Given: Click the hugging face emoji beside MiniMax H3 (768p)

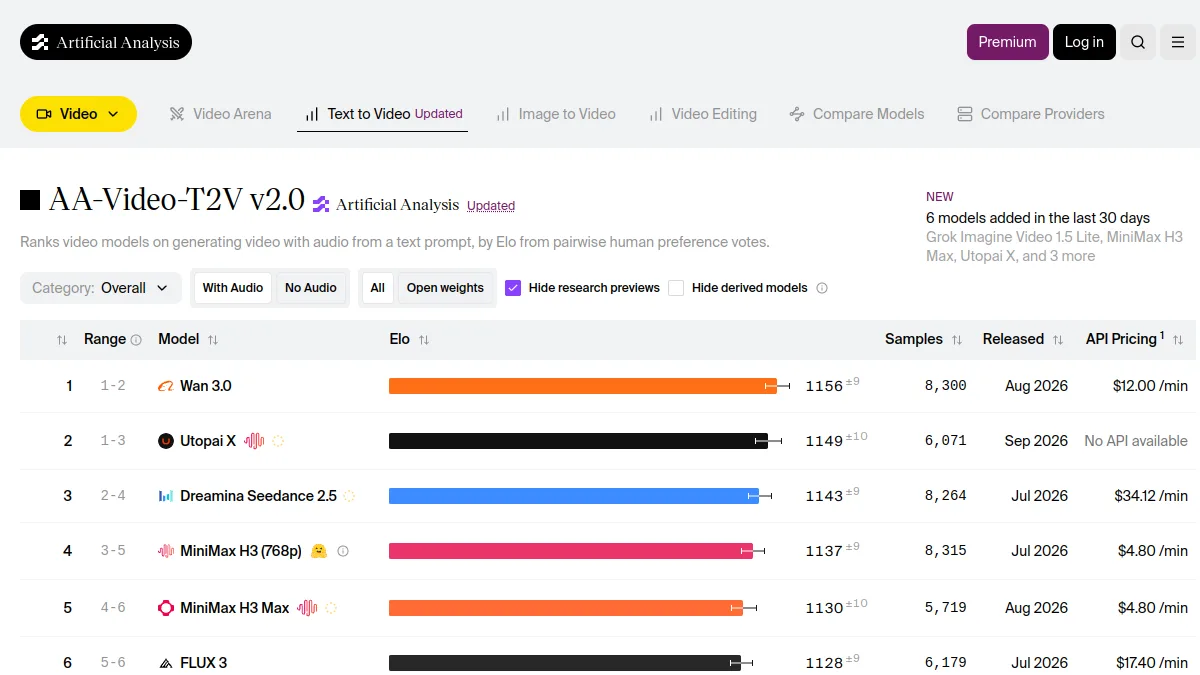Looking at the screenshot, I should tap(319, 551).
